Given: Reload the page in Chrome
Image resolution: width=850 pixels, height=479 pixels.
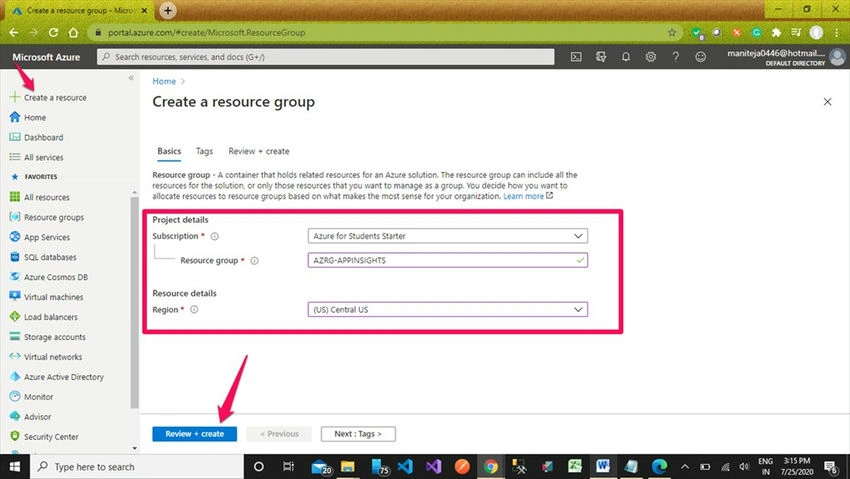Looking at the screenshot, I should coord(53,33).
